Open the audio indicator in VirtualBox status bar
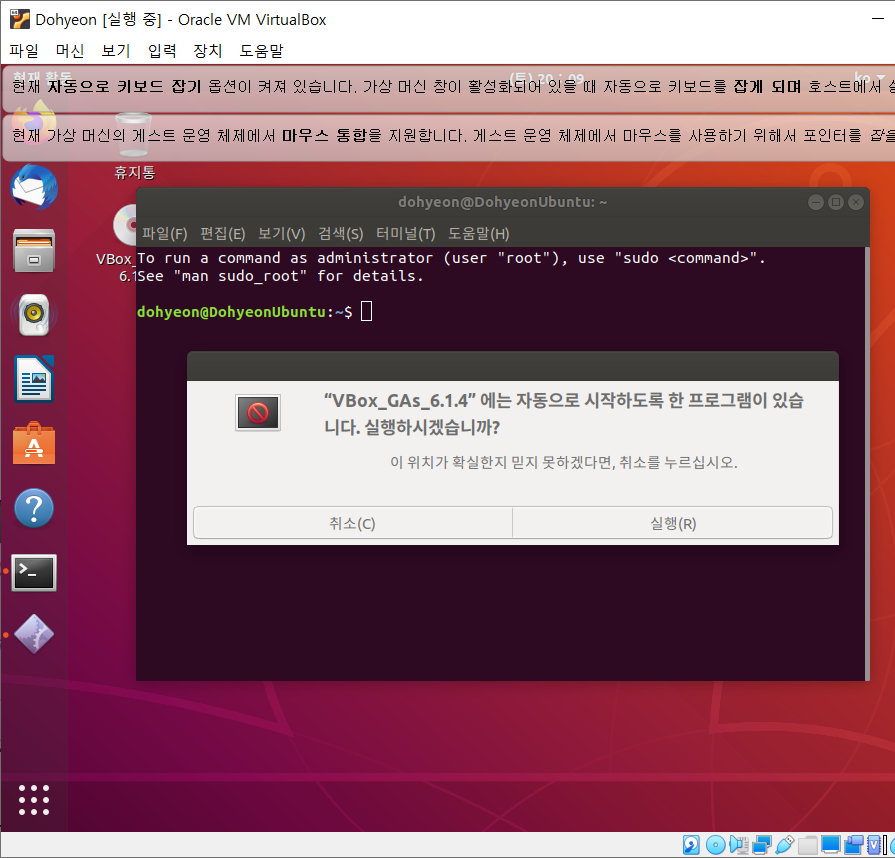The width and height of the screenshot is (895, 858). (x=739, y=845)
